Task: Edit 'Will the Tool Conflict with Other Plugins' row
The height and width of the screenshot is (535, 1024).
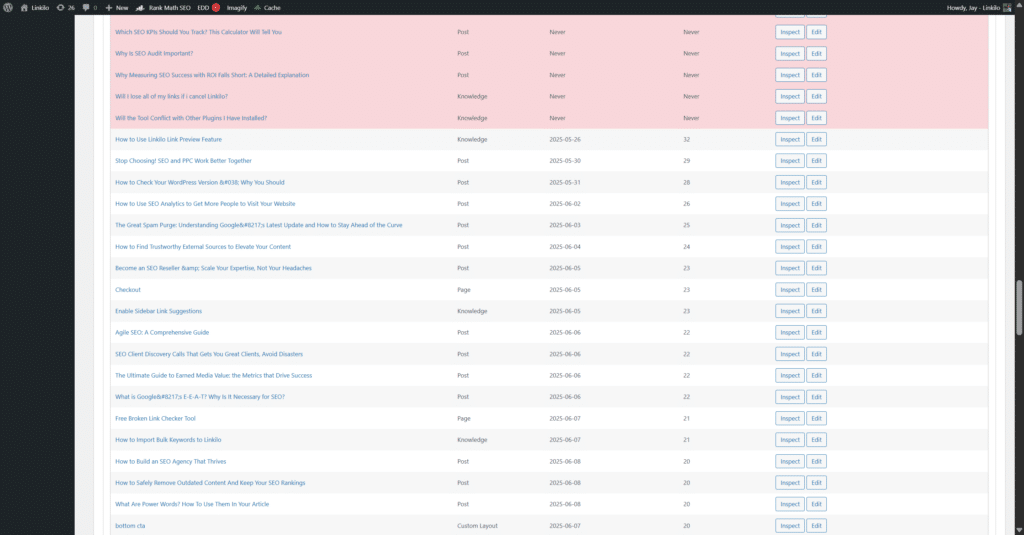Action: [x=816, y=118]
